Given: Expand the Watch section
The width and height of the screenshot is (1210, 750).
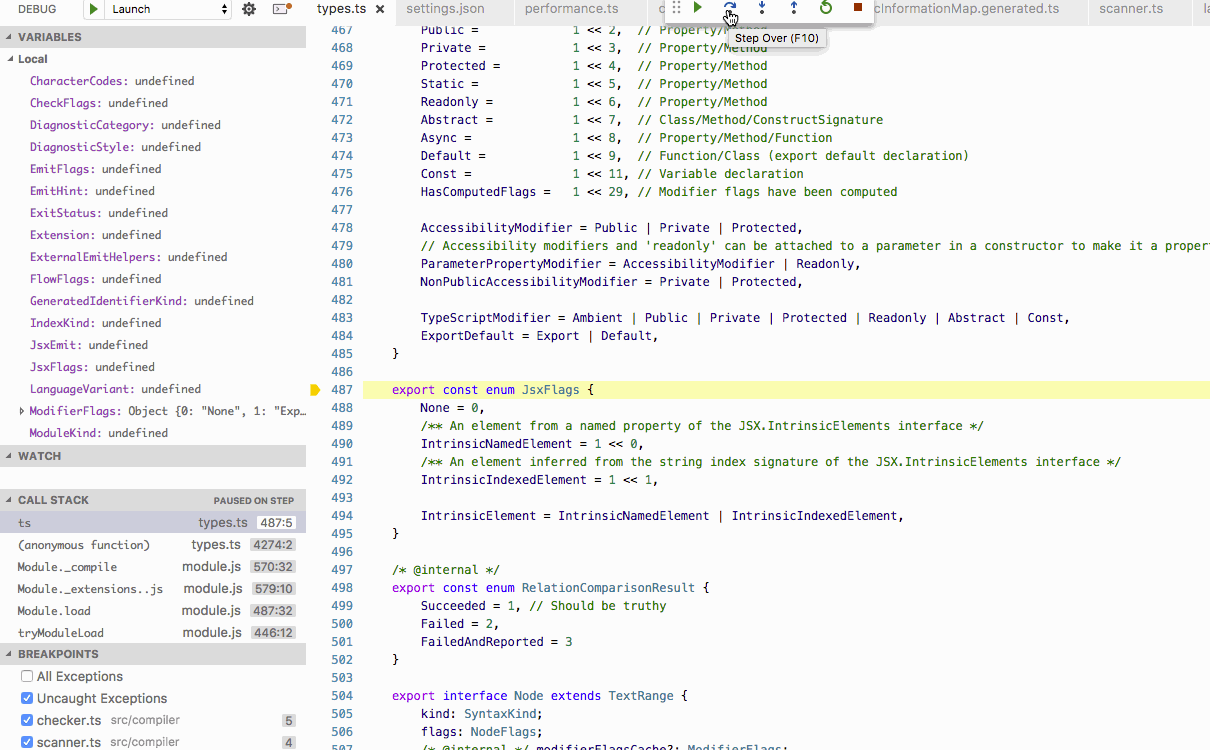Looking at the screenshot, I should coord(40,456).
